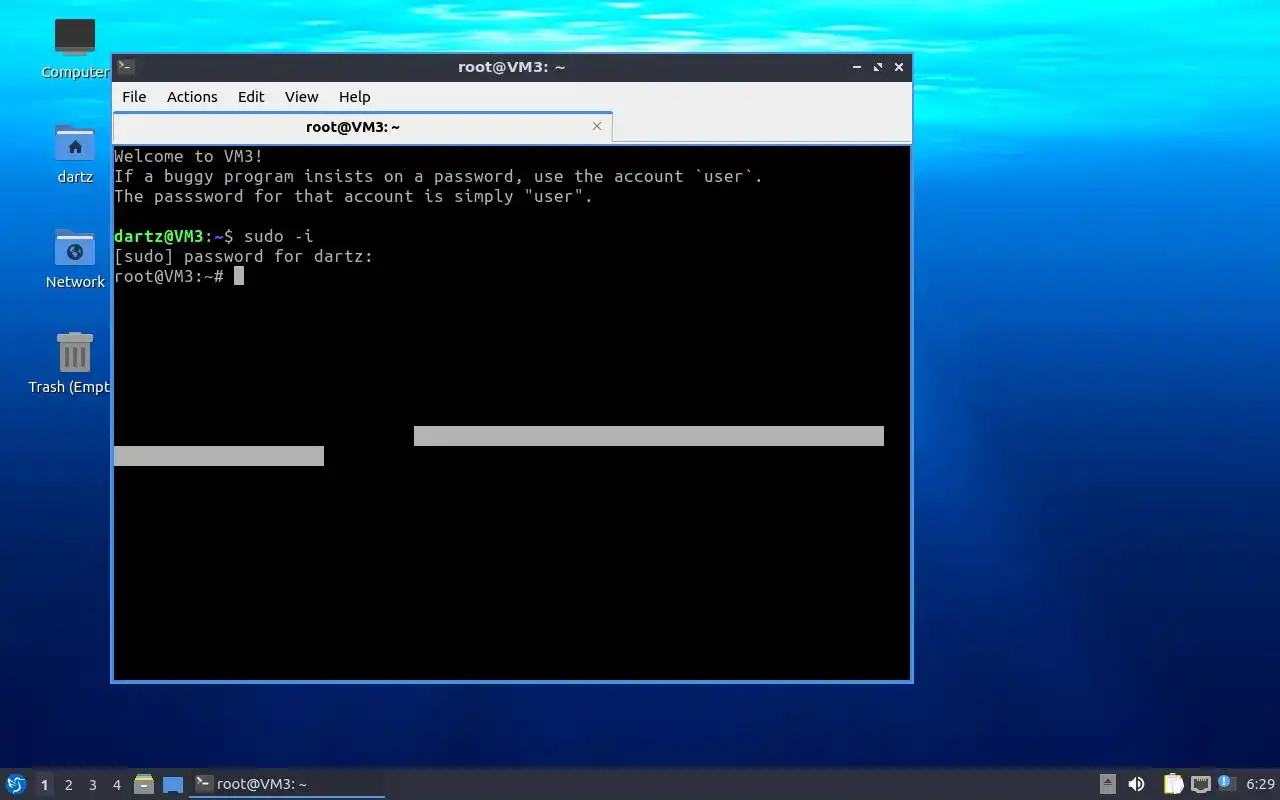The image size is (1280, 800).
Task: Open the wired network tray icon
Action: click(1201, 784)
